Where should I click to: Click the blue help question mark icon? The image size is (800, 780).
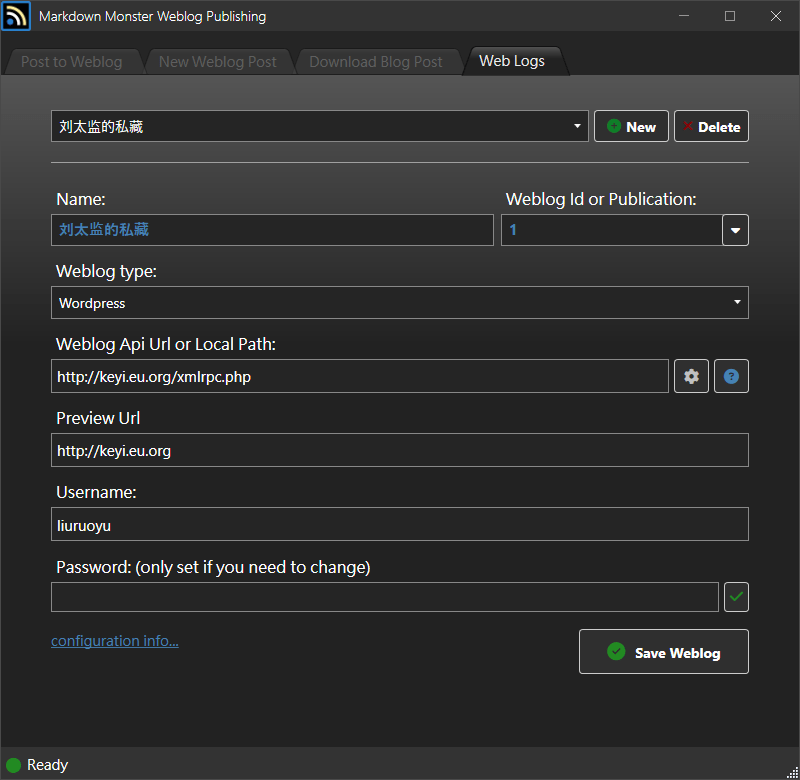731,376
